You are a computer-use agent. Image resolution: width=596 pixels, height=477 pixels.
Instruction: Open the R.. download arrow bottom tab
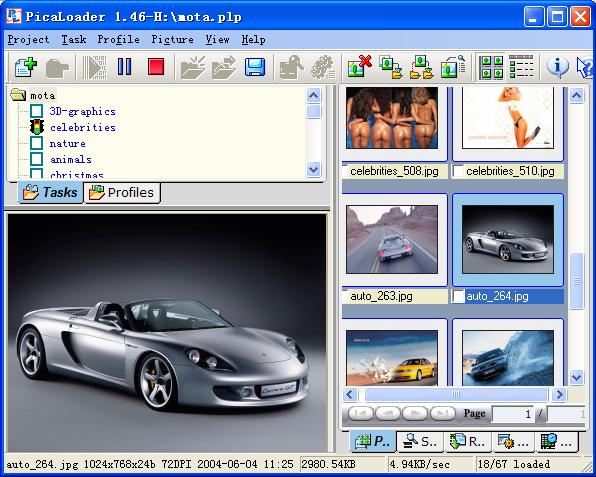(x=468, y=441)
